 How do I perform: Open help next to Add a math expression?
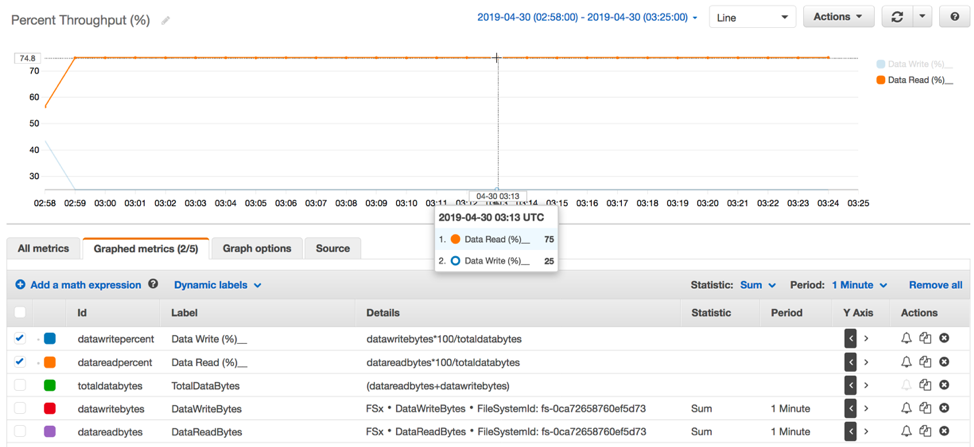click(153, 284)
